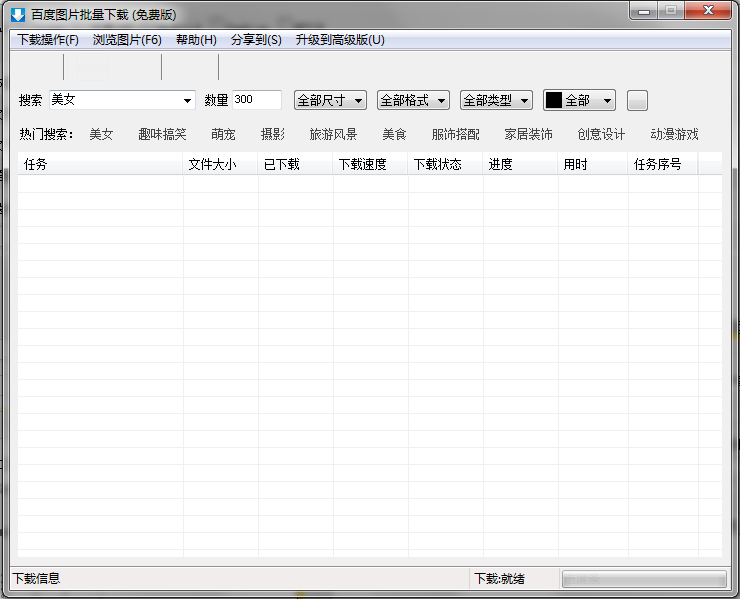740x599 pixels.
Task: Sort by the 进度 column header
Action: (x=520, y=164)
